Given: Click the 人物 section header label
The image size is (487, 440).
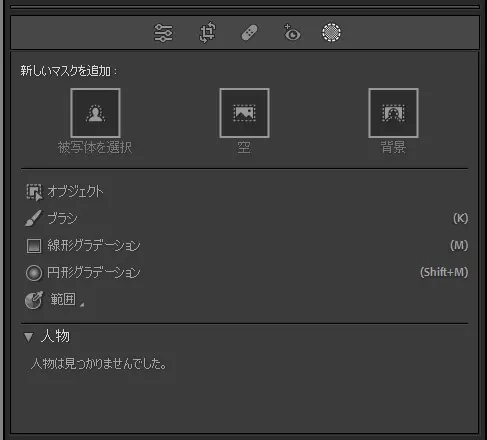Looking at the screenshot, I should click(55, 336).
